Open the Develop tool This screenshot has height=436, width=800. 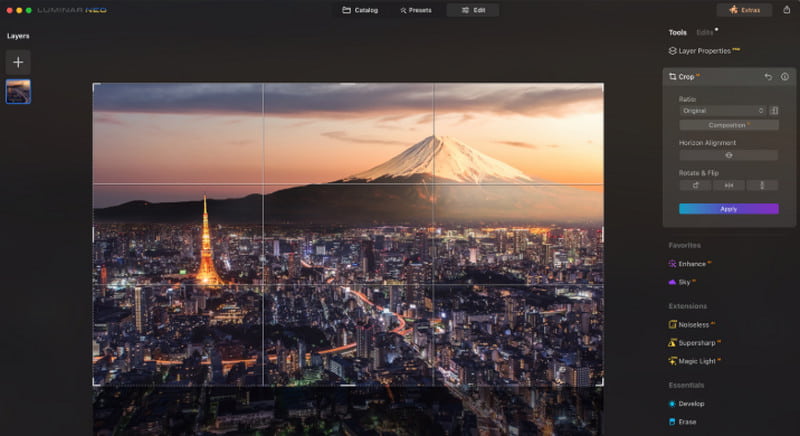click(x=686, y=403)
